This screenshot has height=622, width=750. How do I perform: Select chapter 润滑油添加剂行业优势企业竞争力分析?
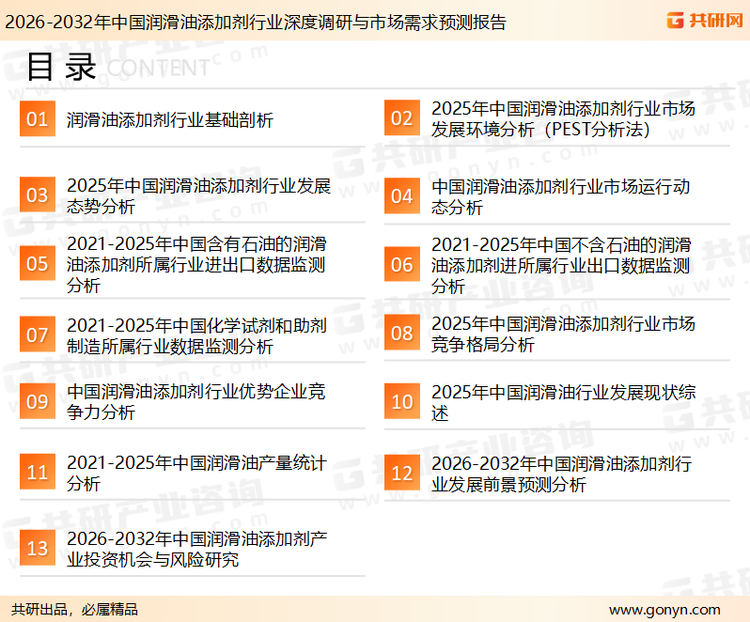pyautogui.click(x=196, y=401)
